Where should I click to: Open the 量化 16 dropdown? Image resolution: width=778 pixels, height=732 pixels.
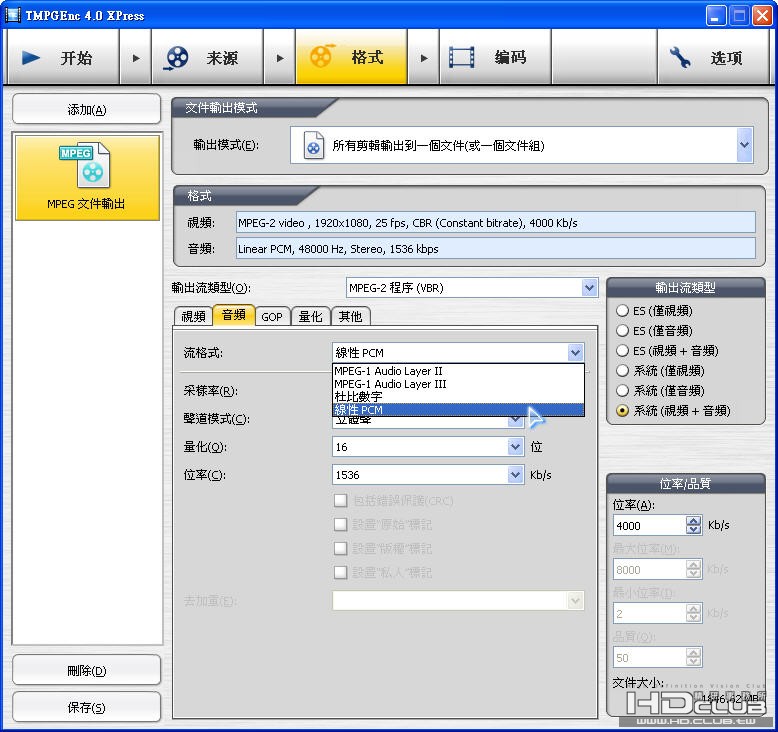(x=516, y=447)
